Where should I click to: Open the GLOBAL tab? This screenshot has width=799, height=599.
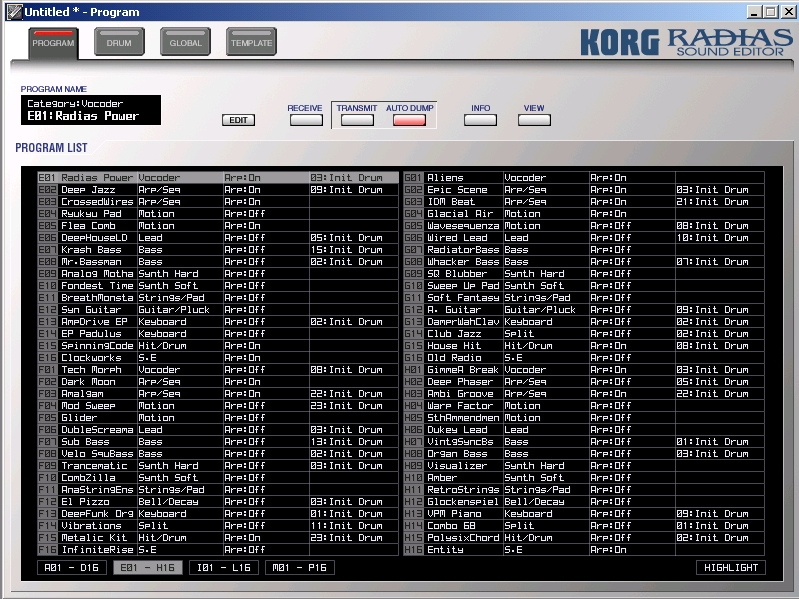pyautogui.click(x=185, y=43)
